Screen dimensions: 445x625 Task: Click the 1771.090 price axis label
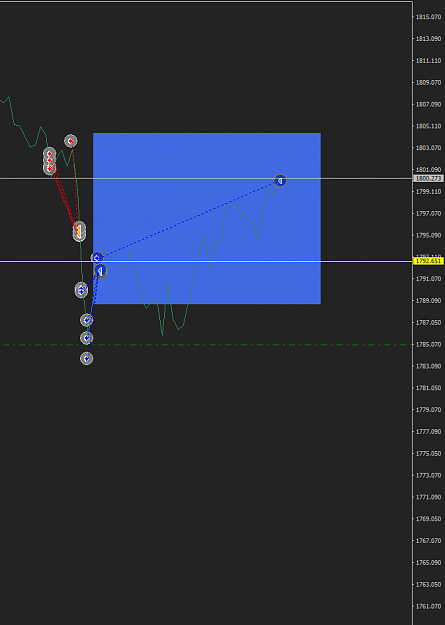pyautogui.click(x=429, y=497)
